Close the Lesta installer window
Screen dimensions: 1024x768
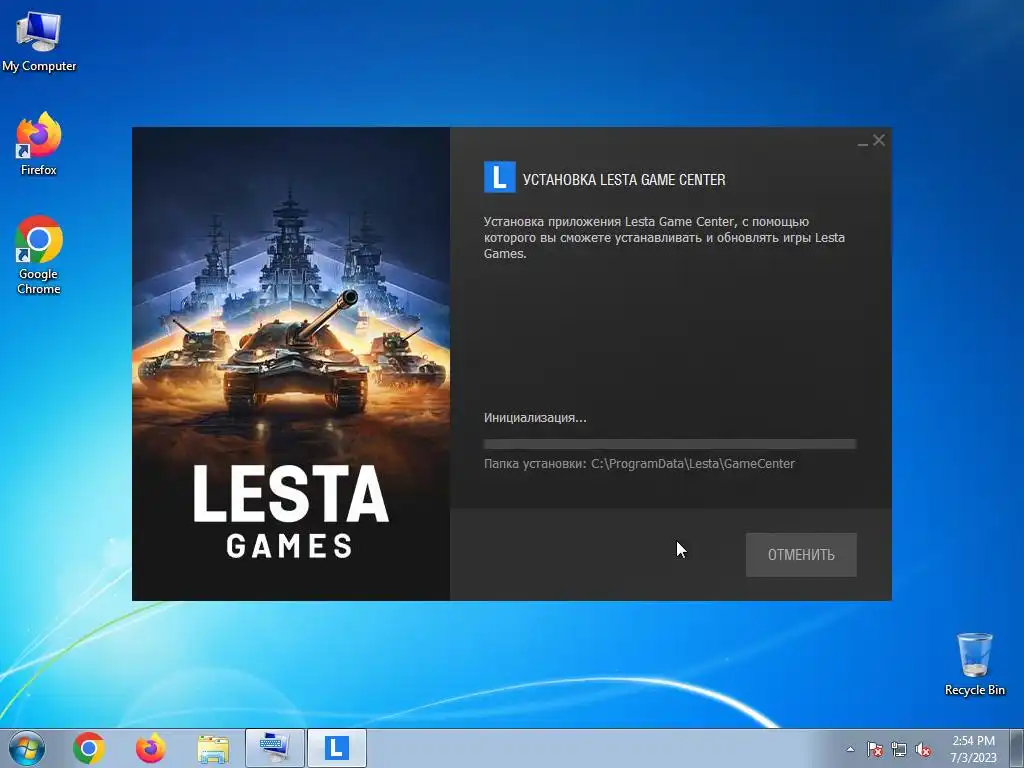tap(879, 140)
